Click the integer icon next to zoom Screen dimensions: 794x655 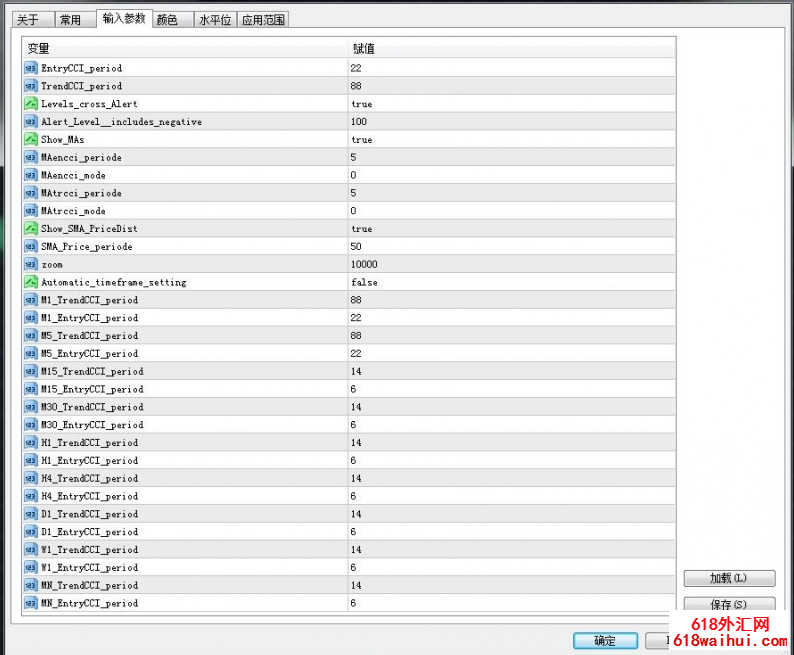point(30,264)
